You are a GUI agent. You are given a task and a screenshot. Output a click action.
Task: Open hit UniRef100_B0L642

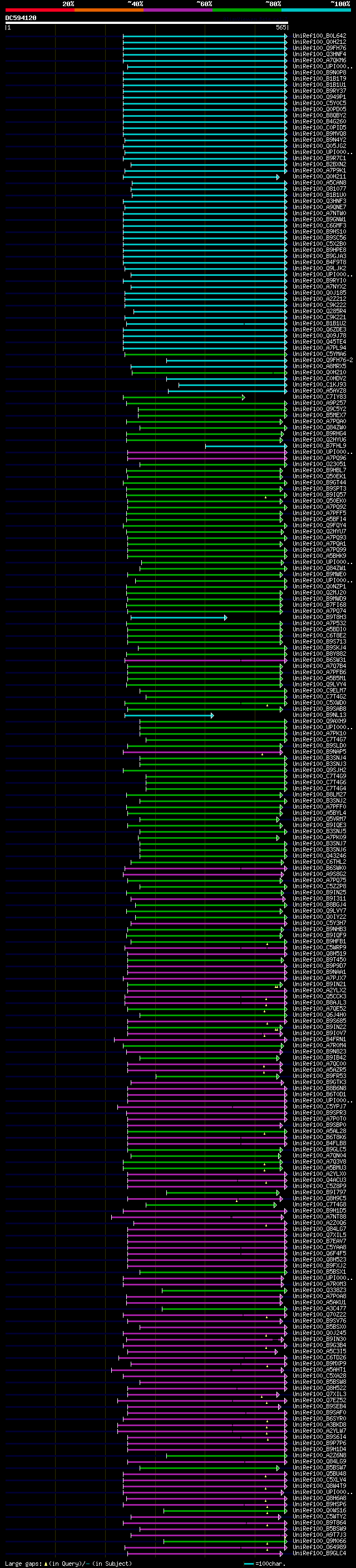click(319, 36)
